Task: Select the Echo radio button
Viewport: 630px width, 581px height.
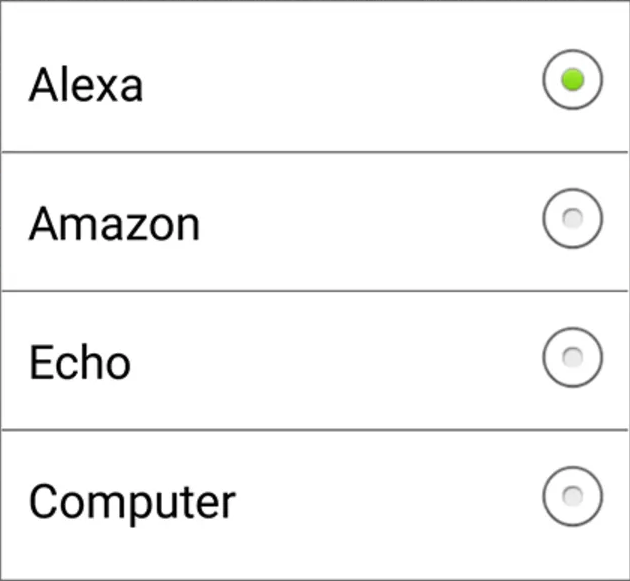Action: point(573,357)
